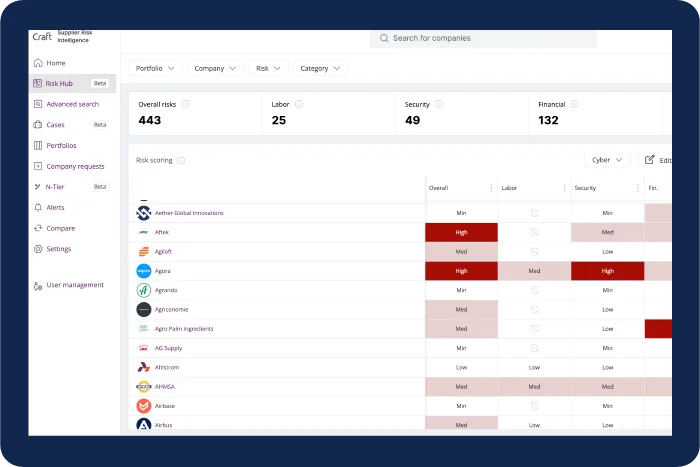
Task: Open Agro Palm Ingredients company
Action: (184, 329)
